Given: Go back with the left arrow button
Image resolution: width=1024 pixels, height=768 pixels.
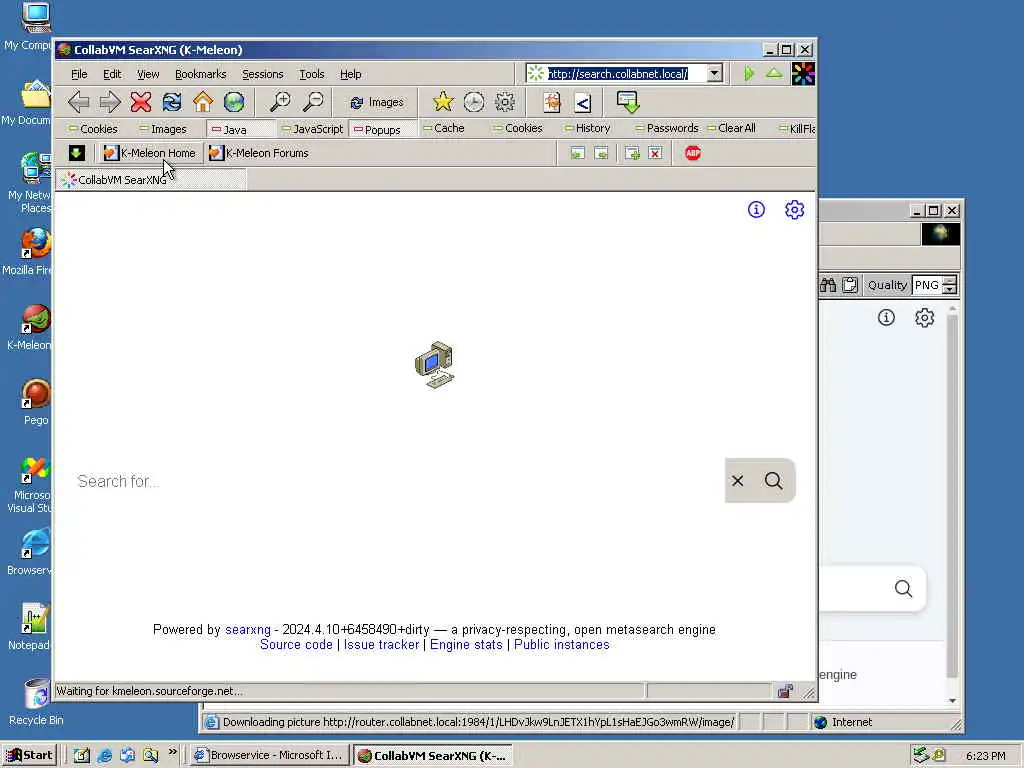Looking at the screenshot, I should point(78,102).
